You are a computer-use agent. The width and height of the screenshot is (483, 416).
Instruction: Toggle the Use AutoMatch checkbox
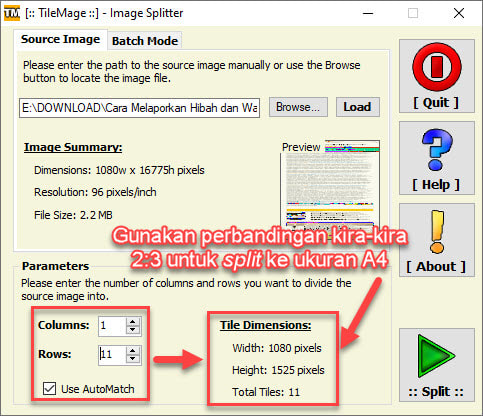click(49, 389)
